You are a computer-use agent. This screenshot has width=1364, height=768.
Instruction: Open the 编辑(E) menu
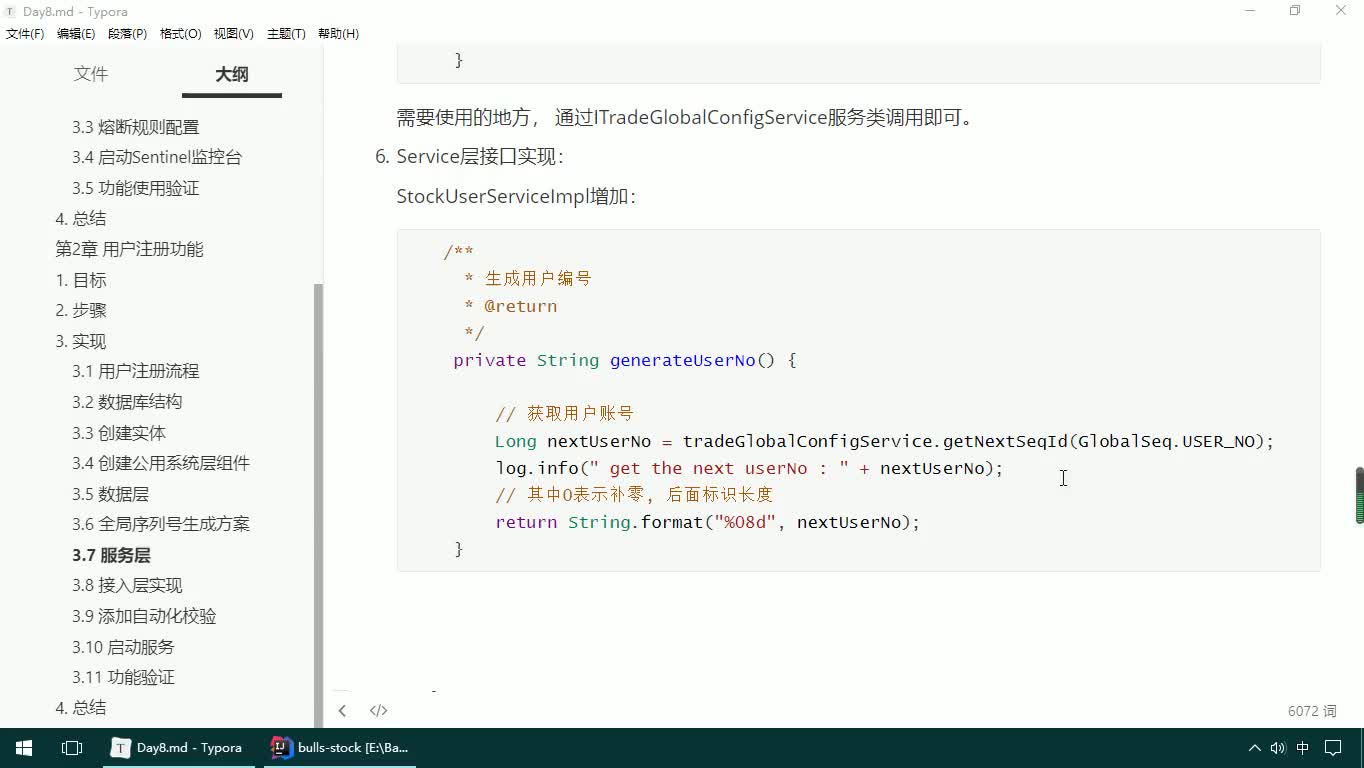pos(76,34)
